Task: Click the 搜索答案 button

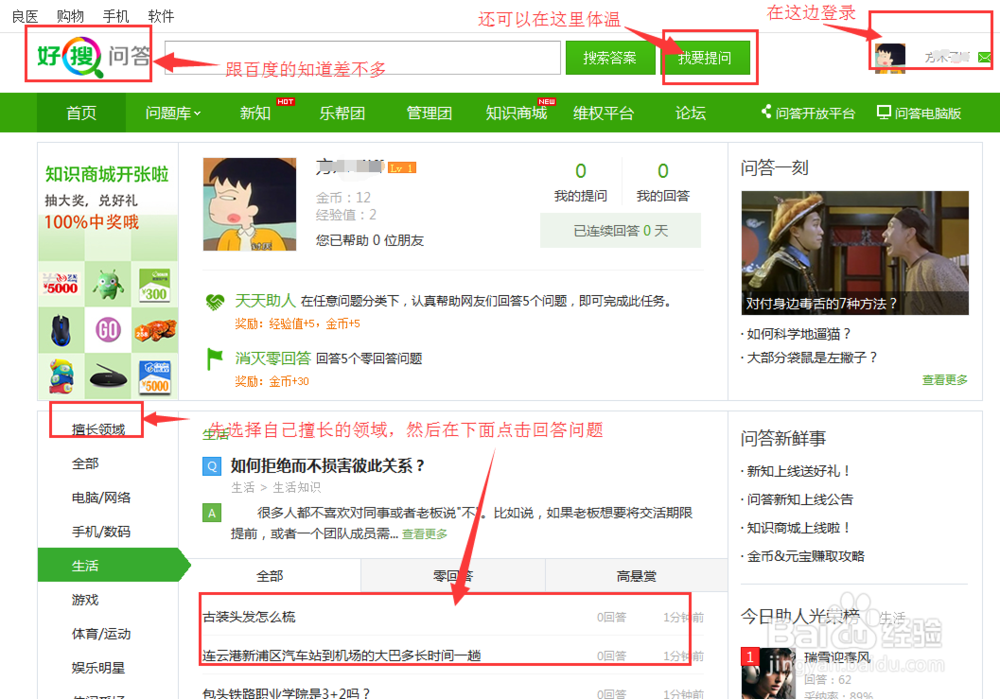Action: point(610,58)
